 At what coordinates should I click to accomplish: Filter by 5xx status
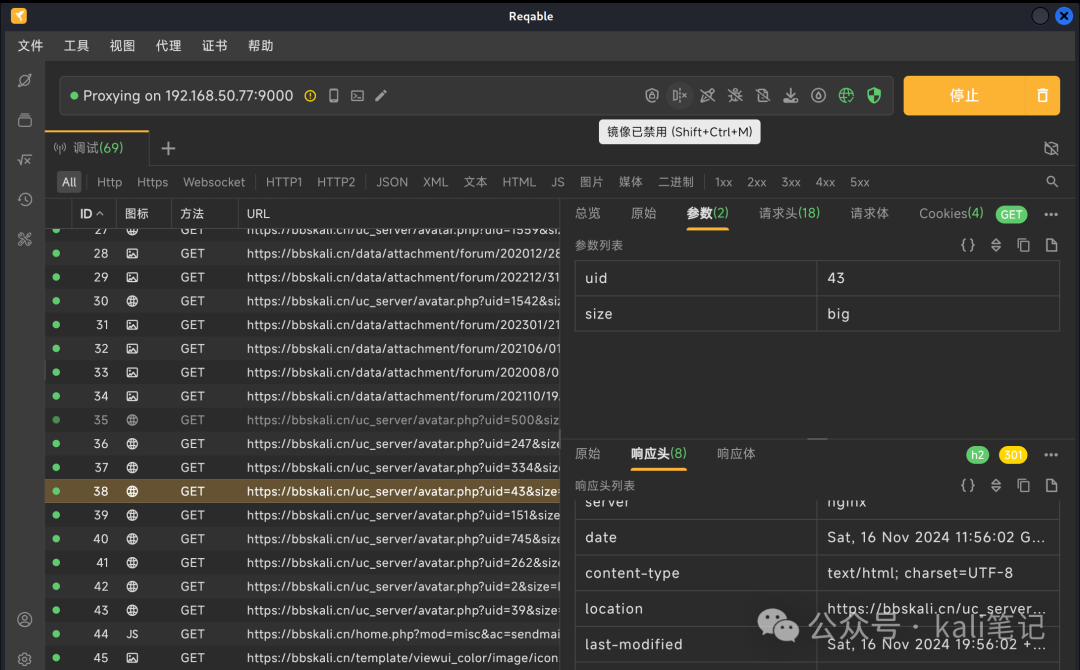click(860, 182)
